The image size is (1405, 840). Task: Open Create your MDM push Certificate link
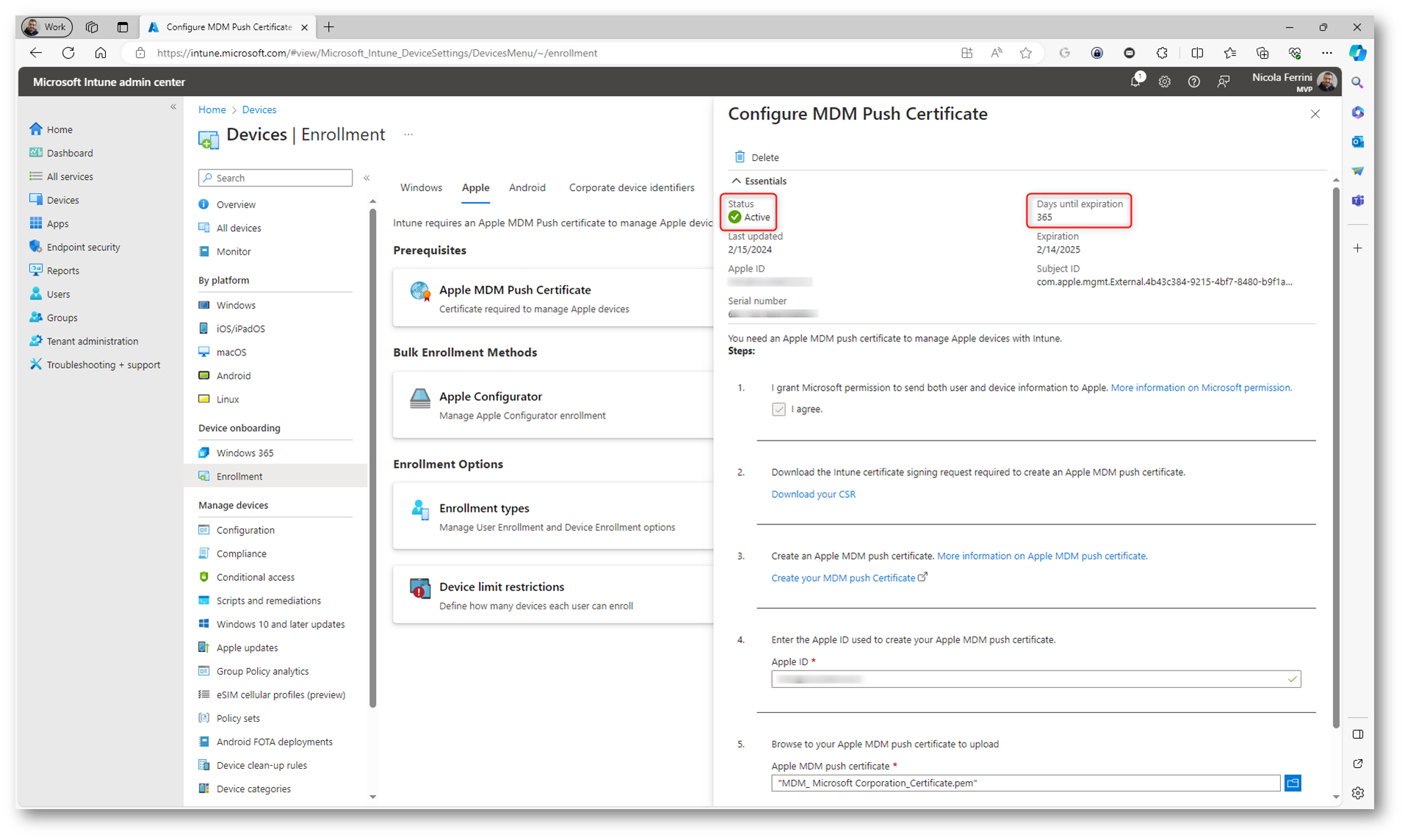[x=849, y=578]
